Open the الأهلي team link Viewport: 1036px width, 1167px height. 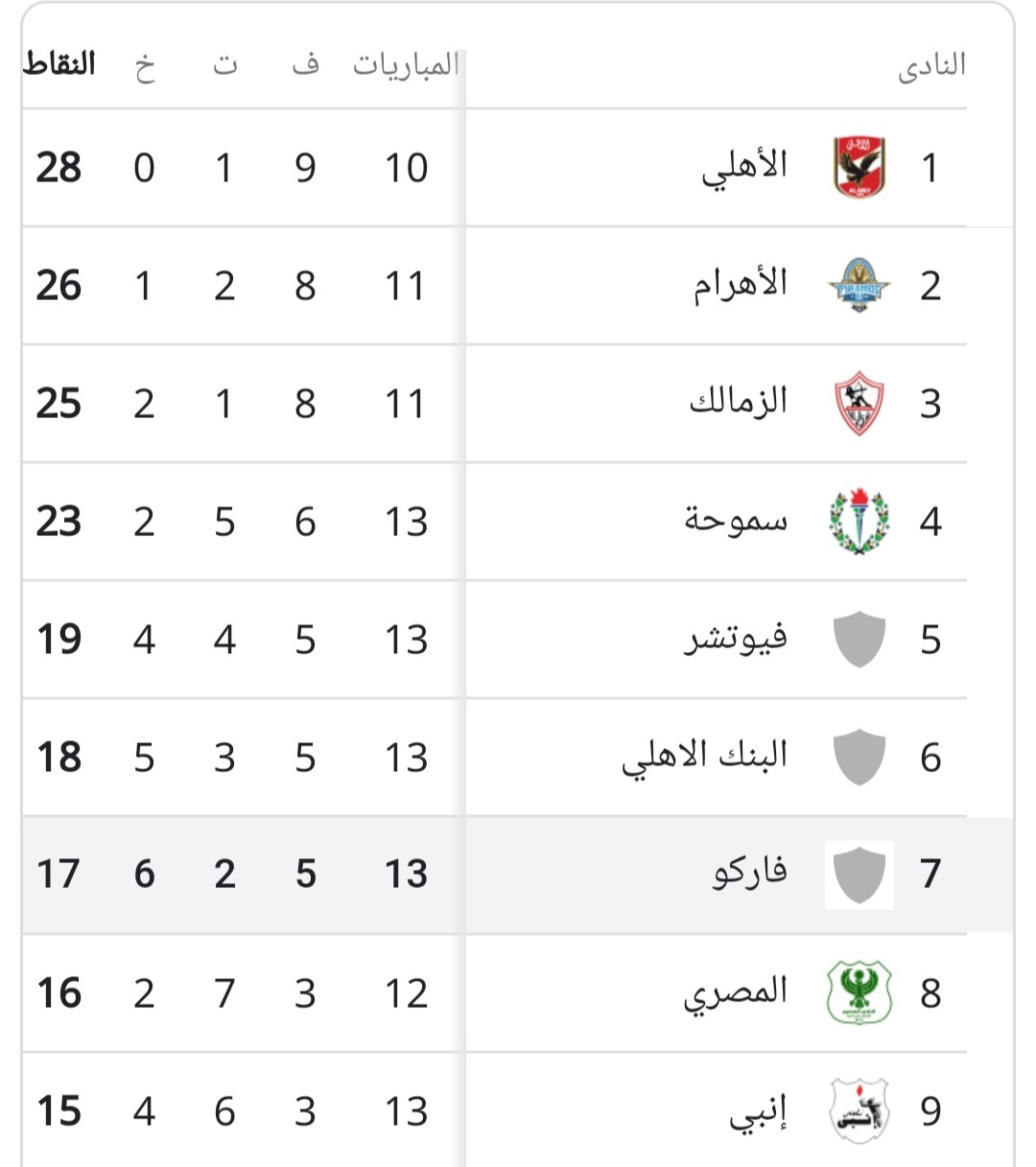point(744,167)
